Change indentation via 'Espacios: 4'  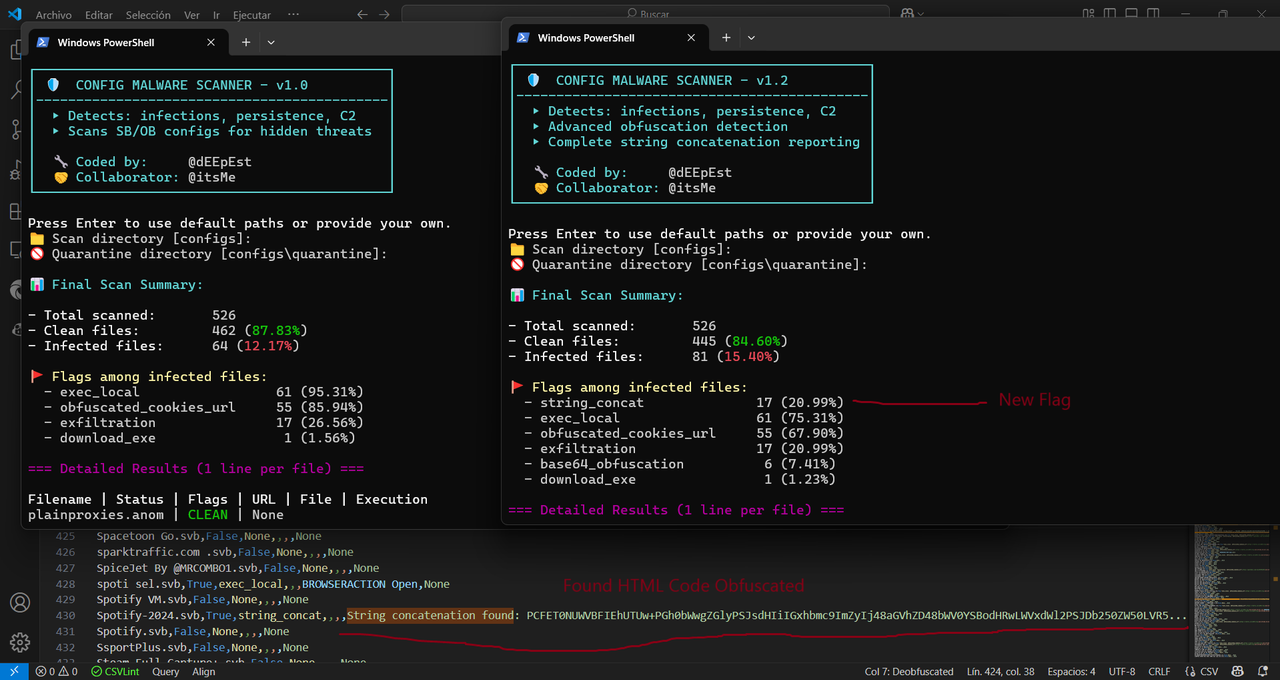point(1071,671)
